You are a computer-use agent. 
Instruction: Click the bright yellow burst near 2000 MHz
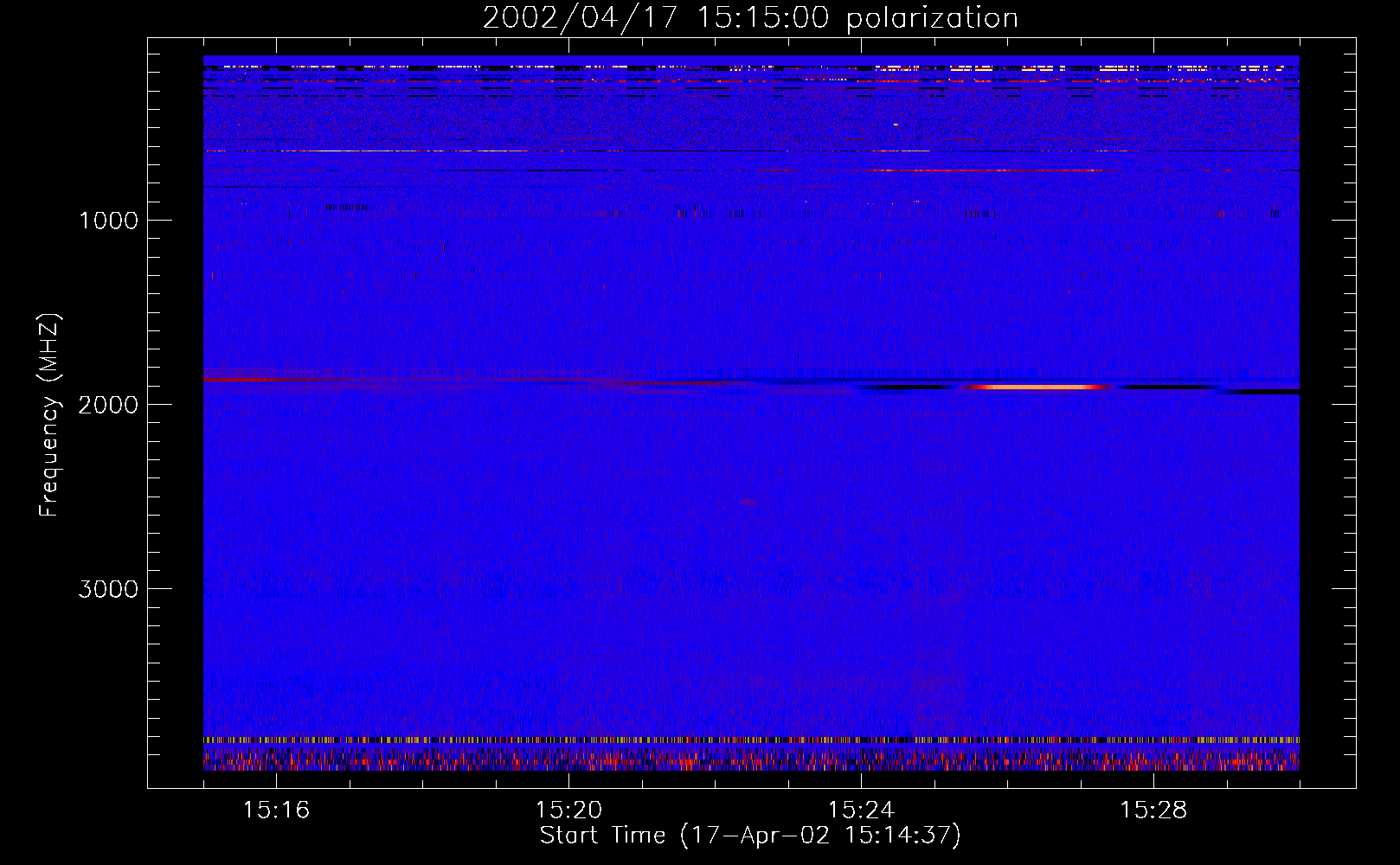(x=1037, y=388)
